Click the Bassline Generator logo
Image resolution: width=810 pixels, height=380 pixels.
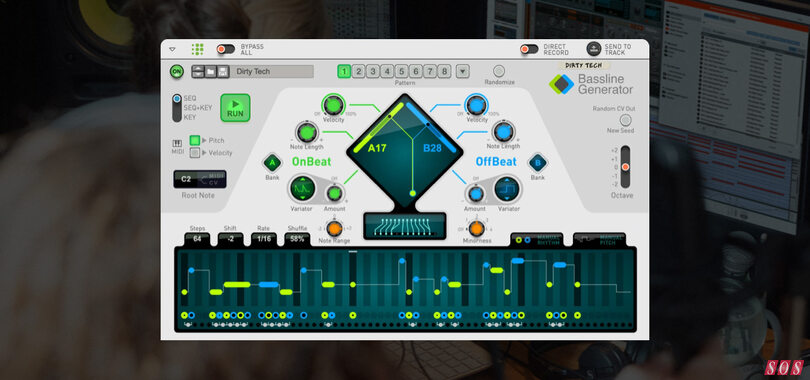(591, 84)
